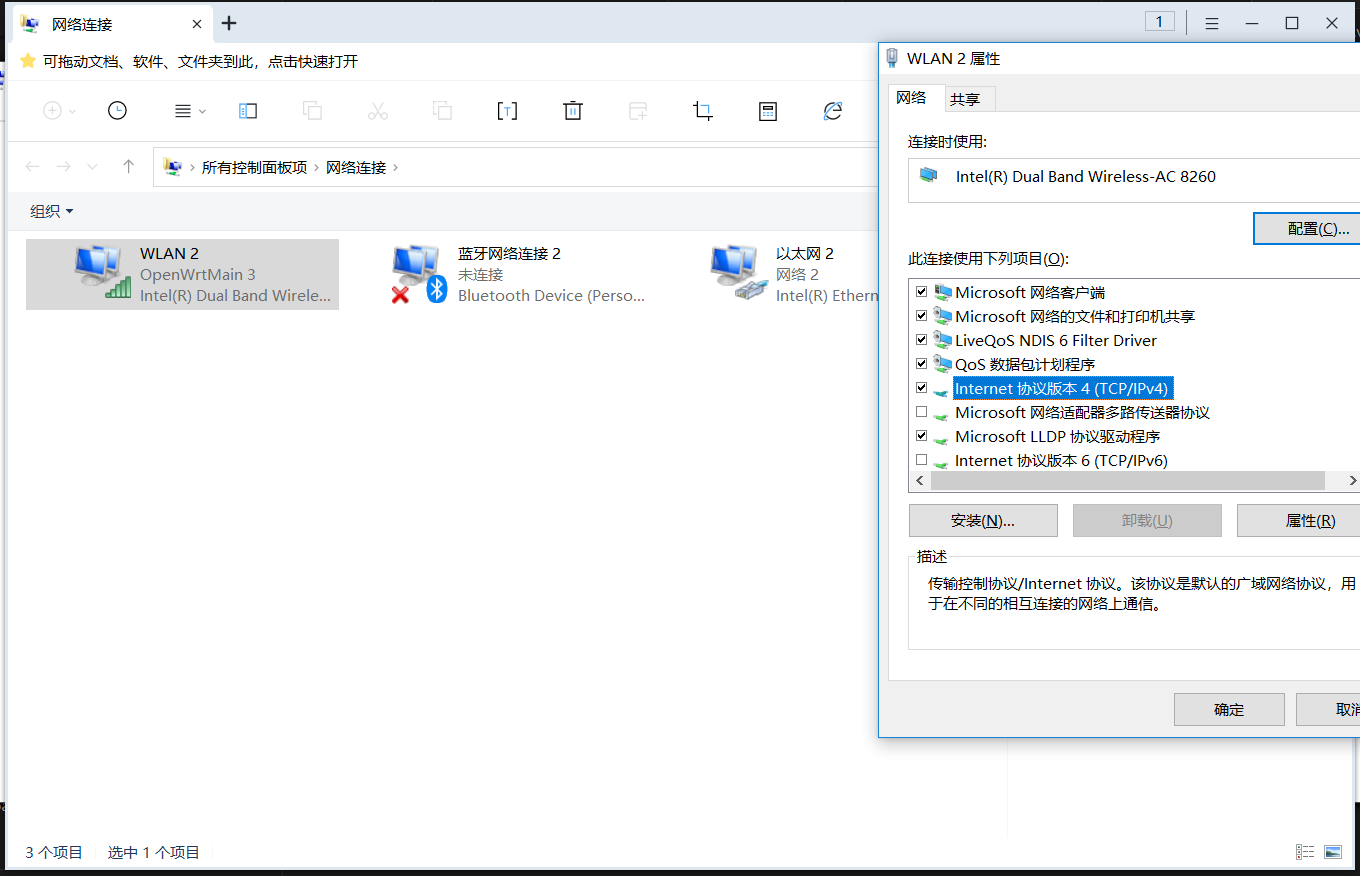The height and width of the screenshot is (876, 1360).
Task: Open the recent locations dropdown arrow
Action: tap(93, 167)
